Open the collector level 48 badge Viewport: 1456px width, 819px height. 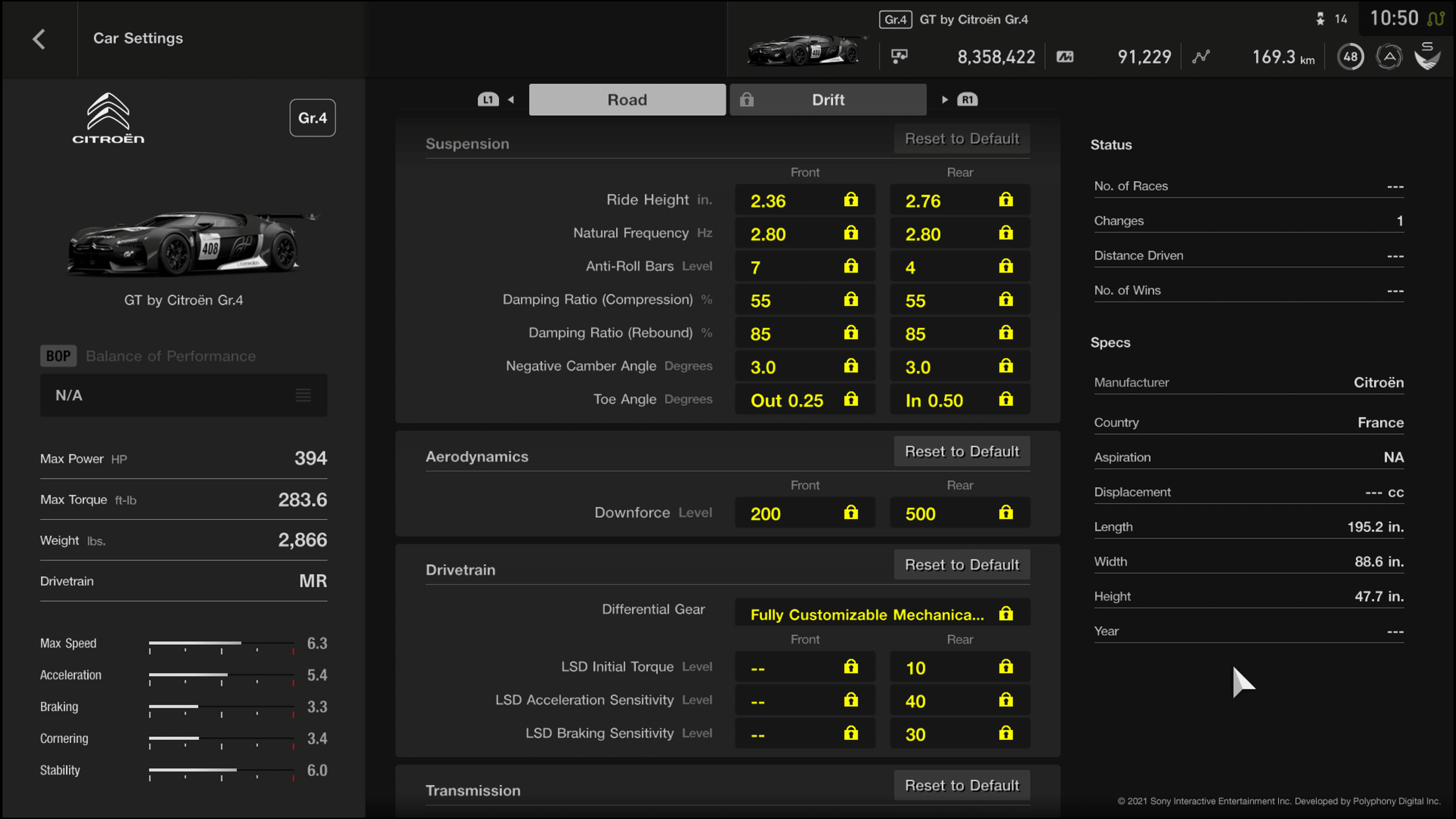[1350, 56]
